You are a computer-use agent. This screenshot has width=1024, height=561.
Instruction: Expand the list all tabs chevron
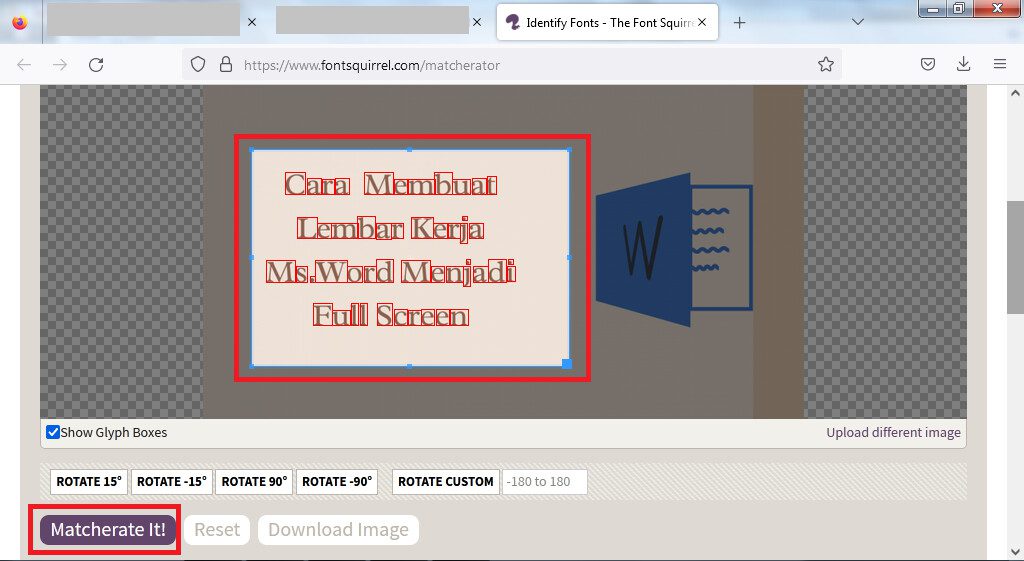click(858, 22)
